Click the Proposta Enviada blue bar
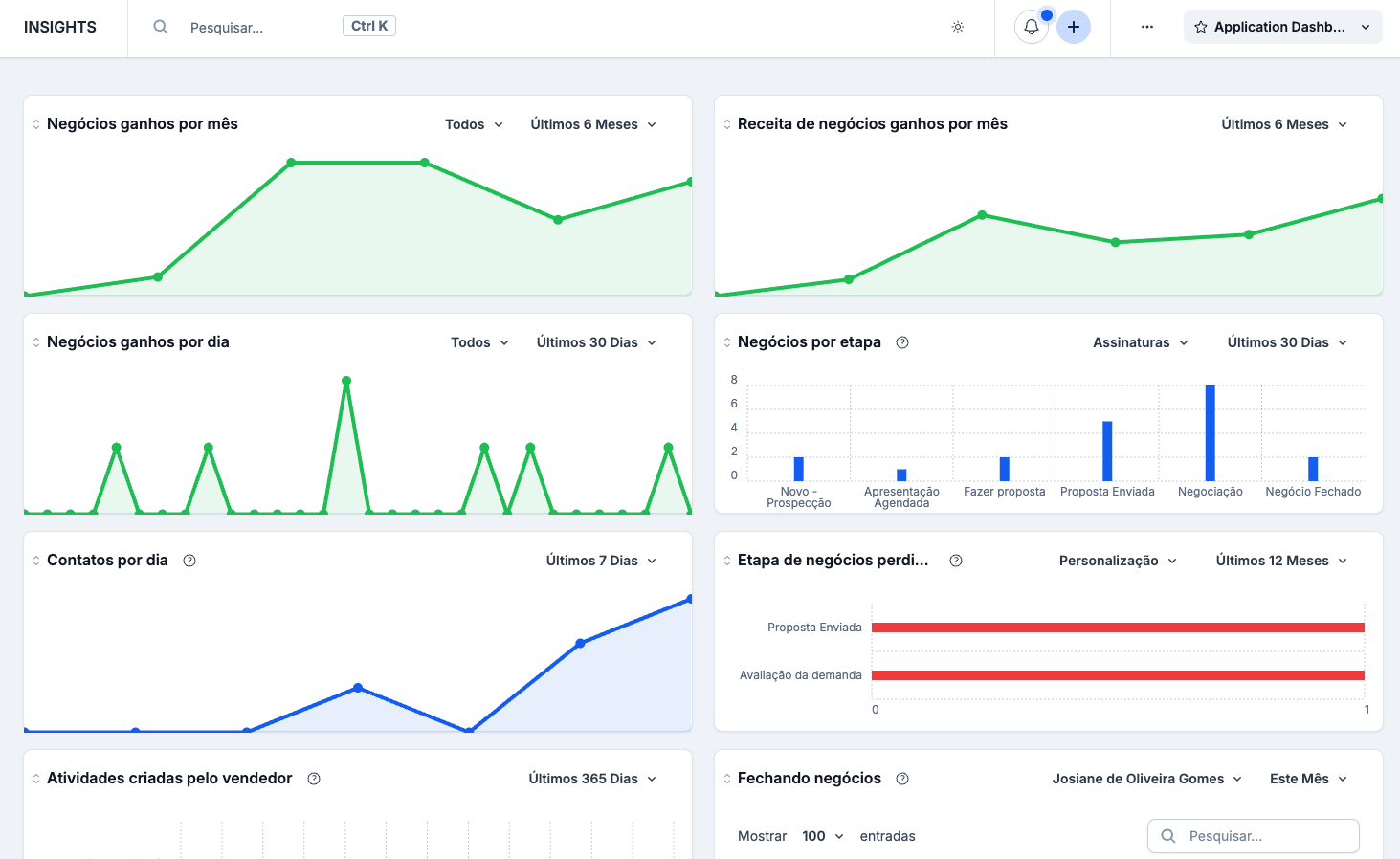Viewport: 1400px width, 859px height. (1107, 452)
